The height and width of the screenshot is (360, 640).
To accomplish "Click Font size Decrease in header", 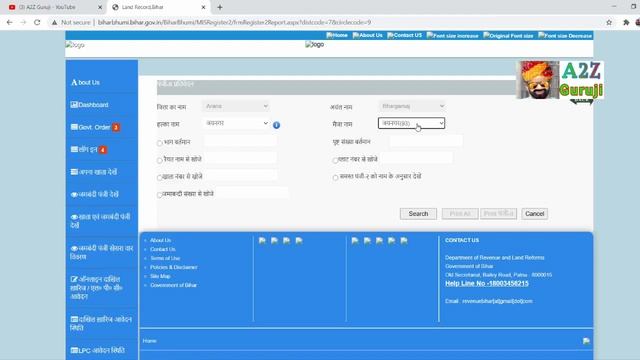I will 565,36.
